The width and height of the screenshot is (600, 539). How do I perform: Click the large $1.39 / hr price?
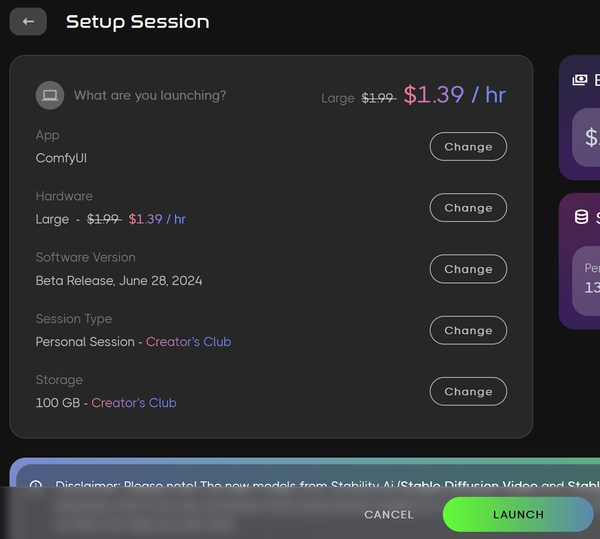[x=455, y=95]
